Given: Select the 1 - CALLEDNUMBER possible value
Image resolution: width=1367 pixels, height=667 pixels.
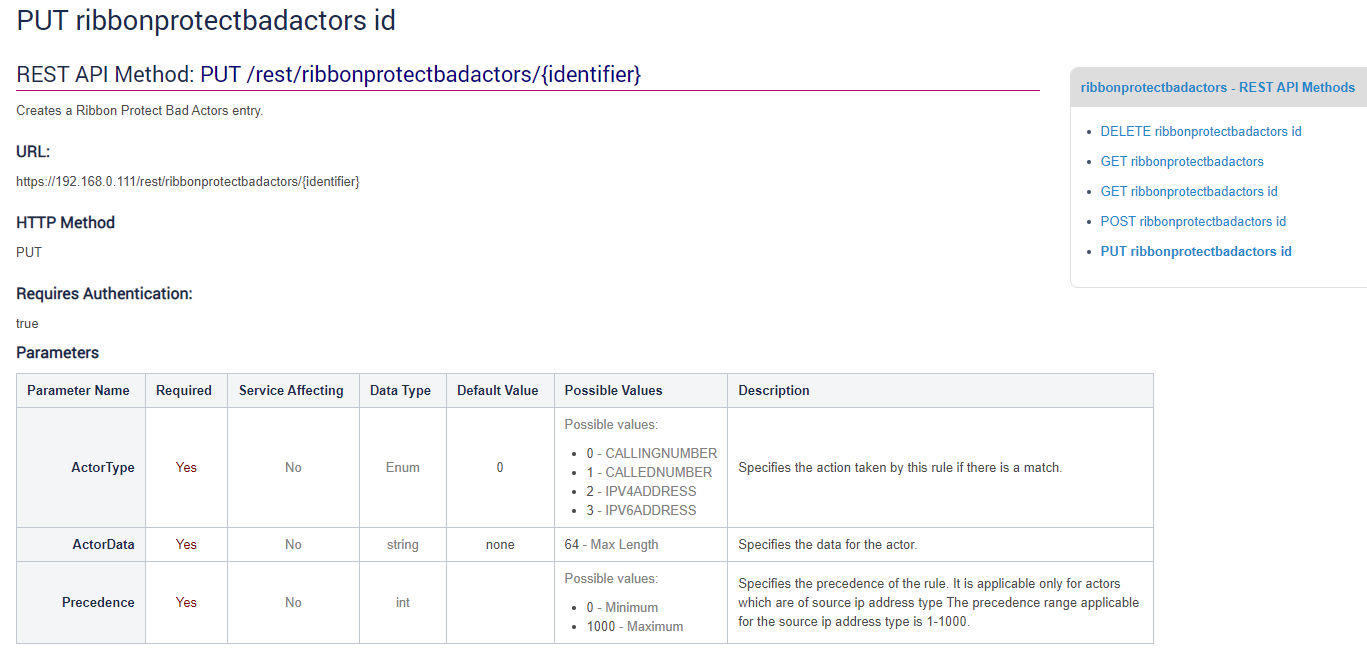Looking at the screenshot, I should (643, 472).
